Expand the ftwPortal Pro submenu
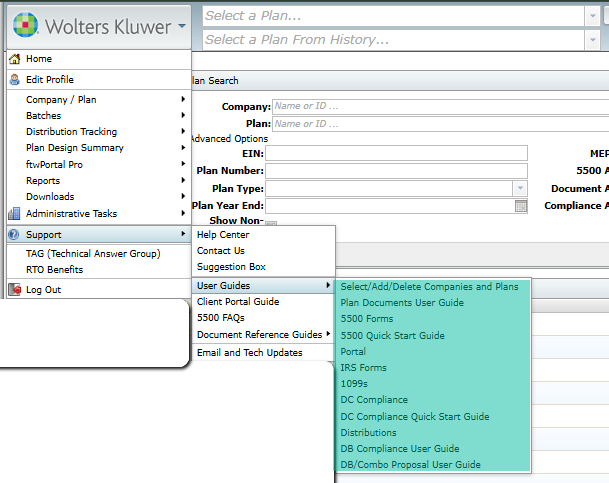The image size is (609, 483). 99,164
